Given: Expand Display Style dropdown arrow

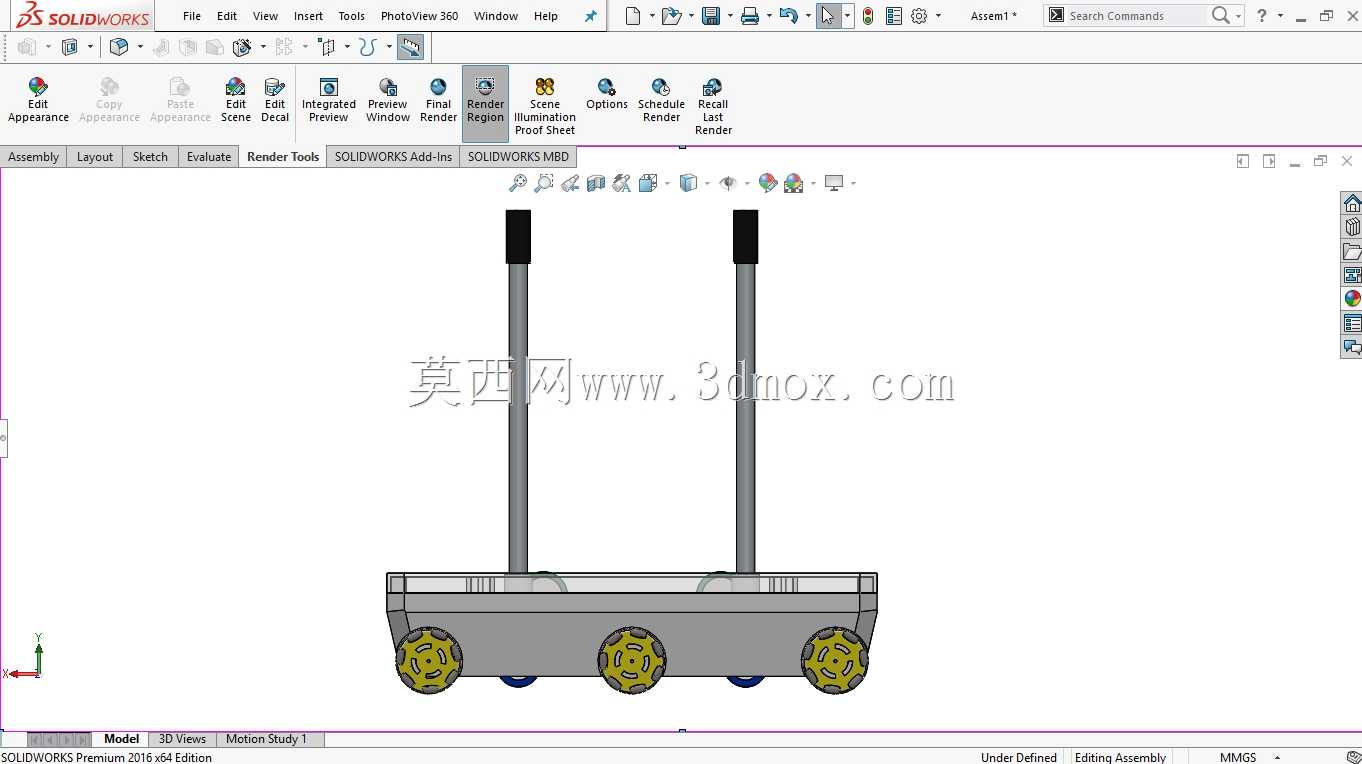Looking at the screenshot, I should pyautogui.click(x=706, y=184).
